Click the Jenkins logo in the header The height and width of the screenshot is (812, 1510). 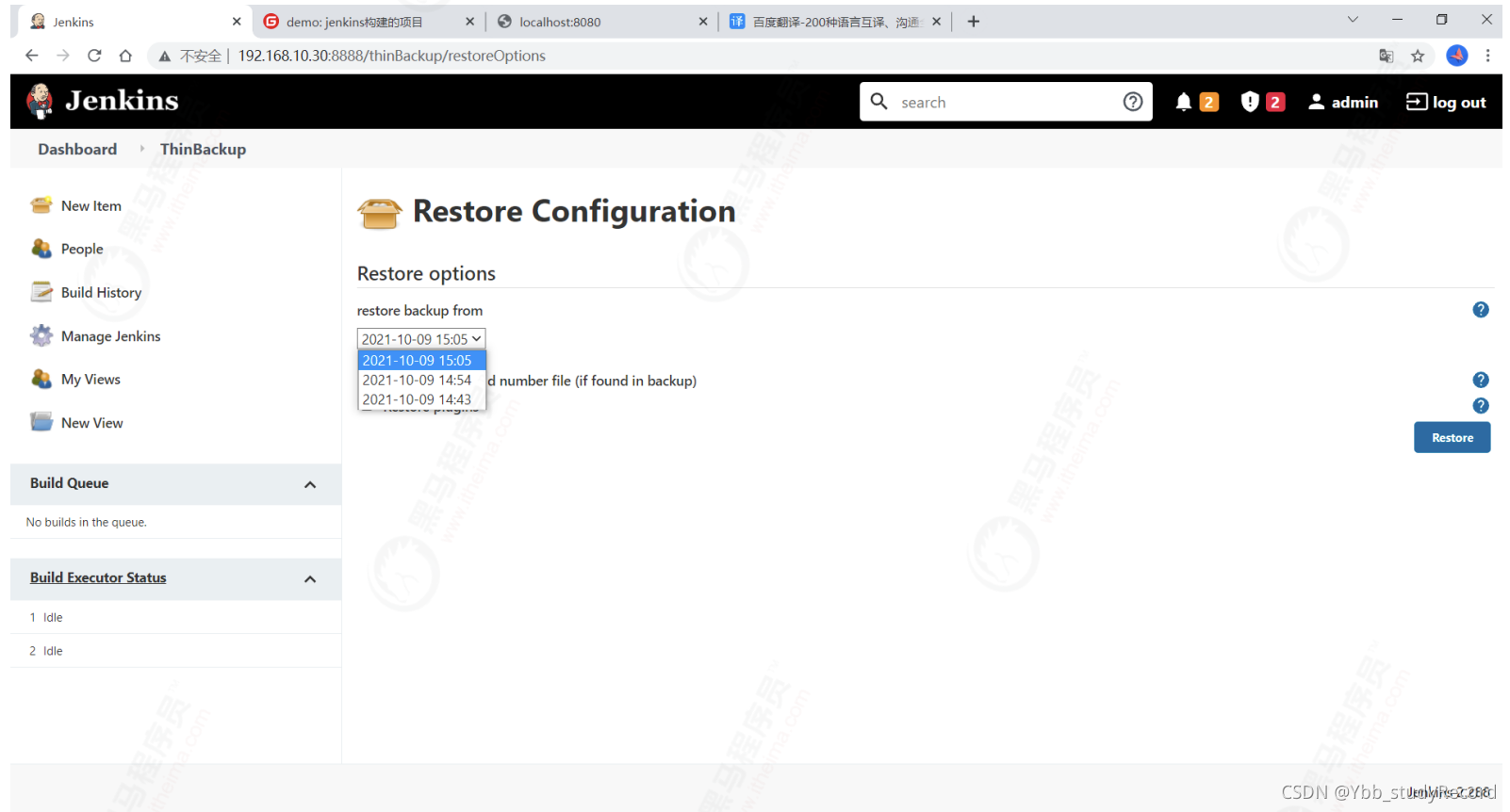102,101
